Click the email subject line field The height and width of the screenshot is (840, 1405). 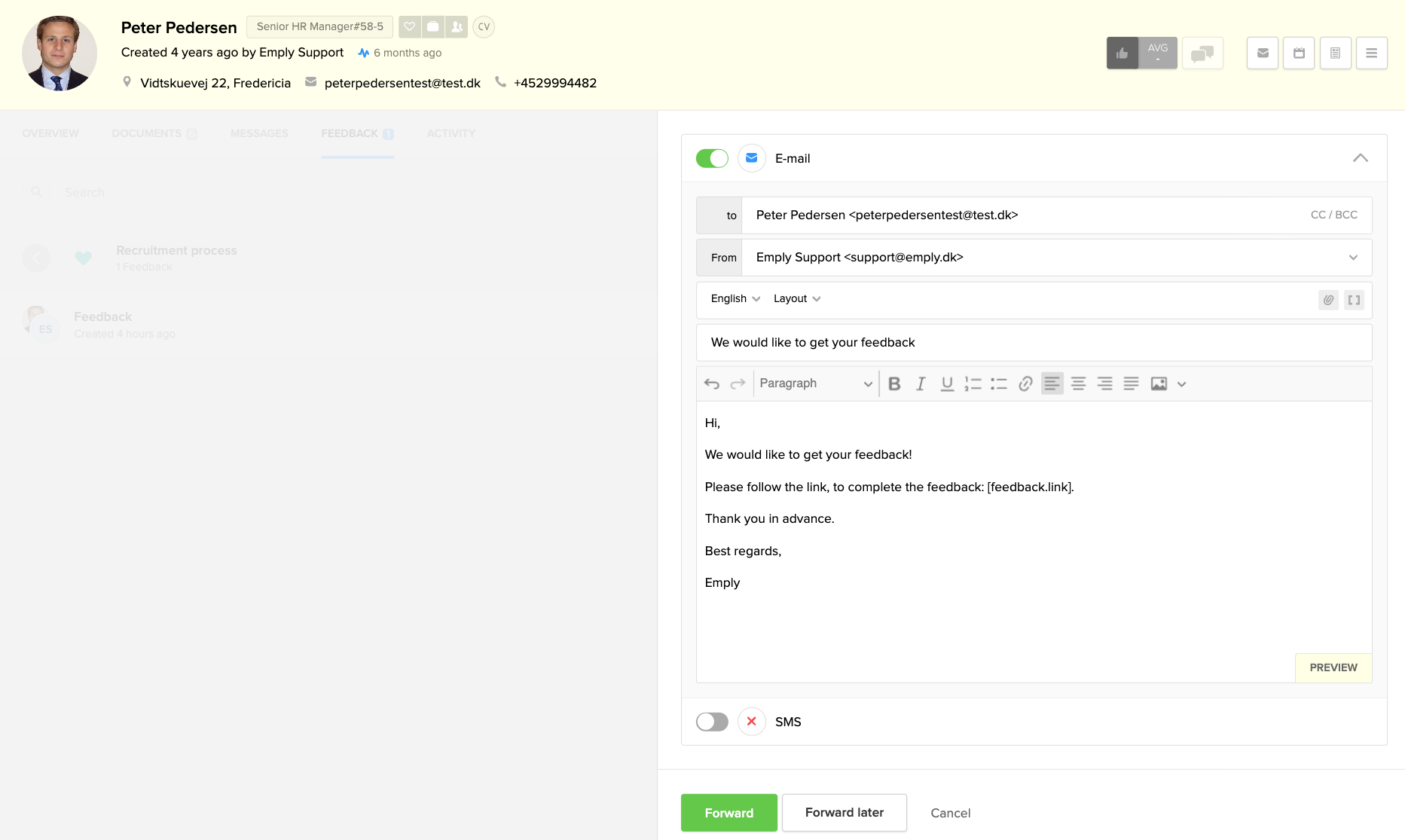coord(1033,343)
